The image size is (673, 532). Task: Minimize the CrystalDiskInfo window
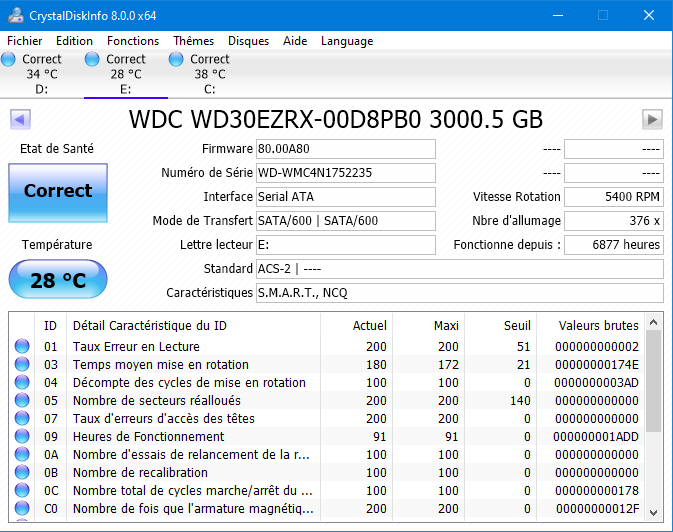tap(558, 15)
